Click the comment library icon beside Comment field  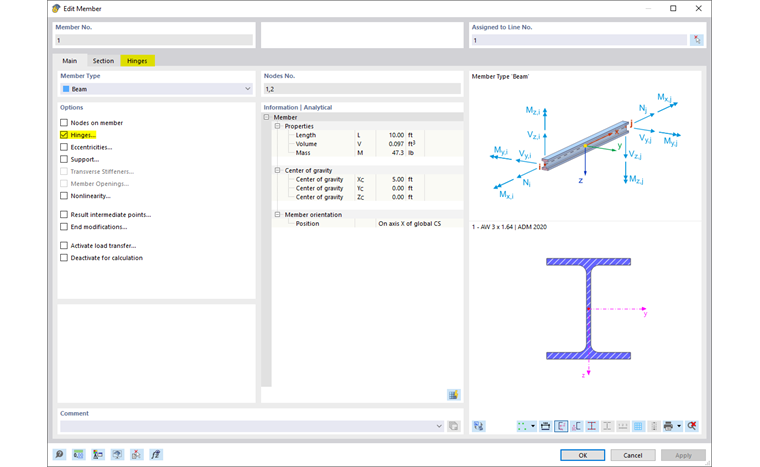pyautogui.click(x=454, y=426)
